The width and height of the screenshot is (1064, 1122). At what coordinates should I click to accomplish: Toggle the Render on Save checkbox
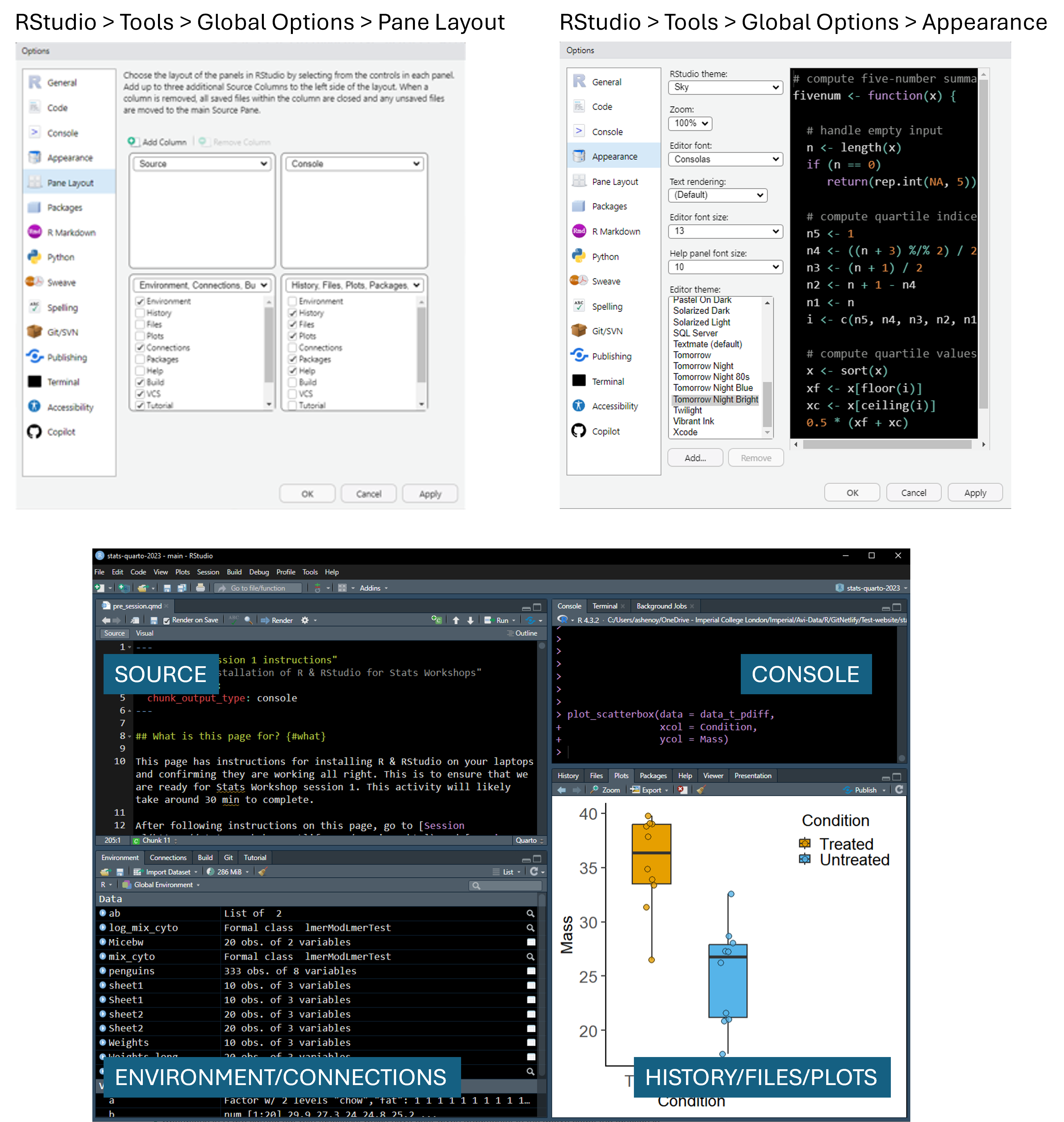(166, 621)
